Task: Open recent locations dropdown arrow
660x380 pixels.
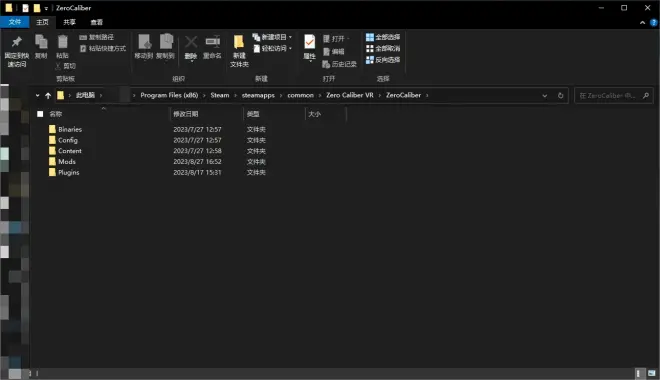Action: tap(37, 96)
